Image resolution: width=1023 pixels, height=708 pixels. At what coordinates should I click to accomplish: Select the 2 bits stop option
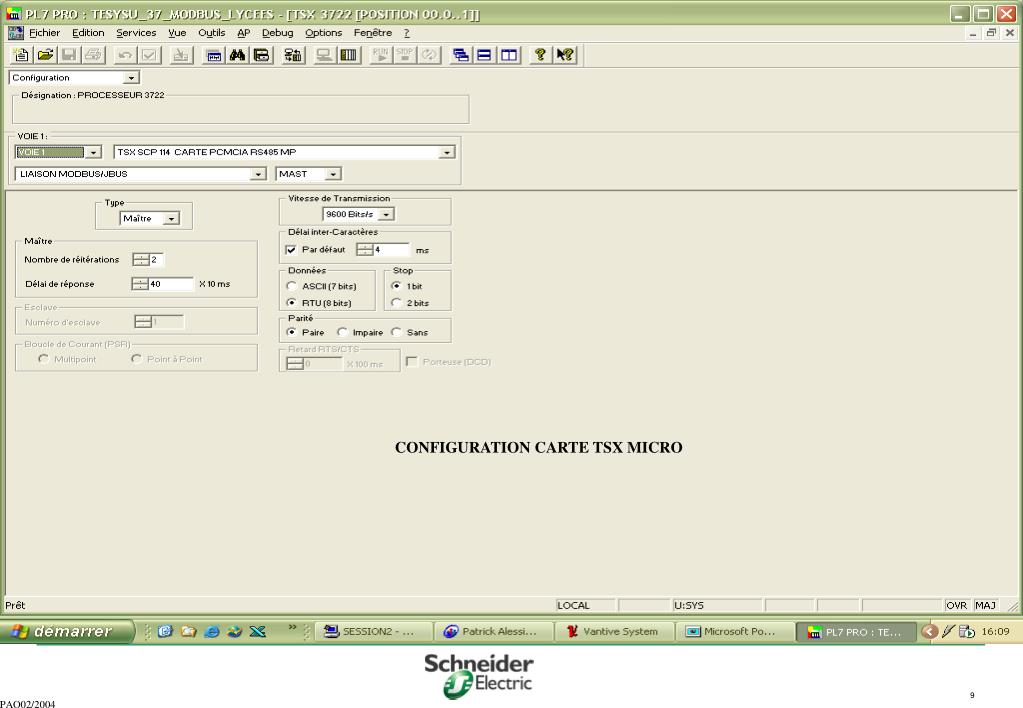396,303
